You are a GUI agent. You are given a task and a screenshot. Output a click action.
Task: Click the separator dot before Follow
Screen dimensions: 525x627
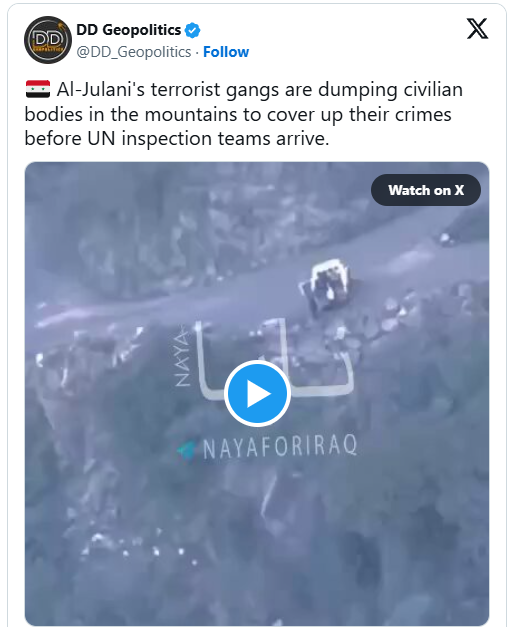pos(197,52)
